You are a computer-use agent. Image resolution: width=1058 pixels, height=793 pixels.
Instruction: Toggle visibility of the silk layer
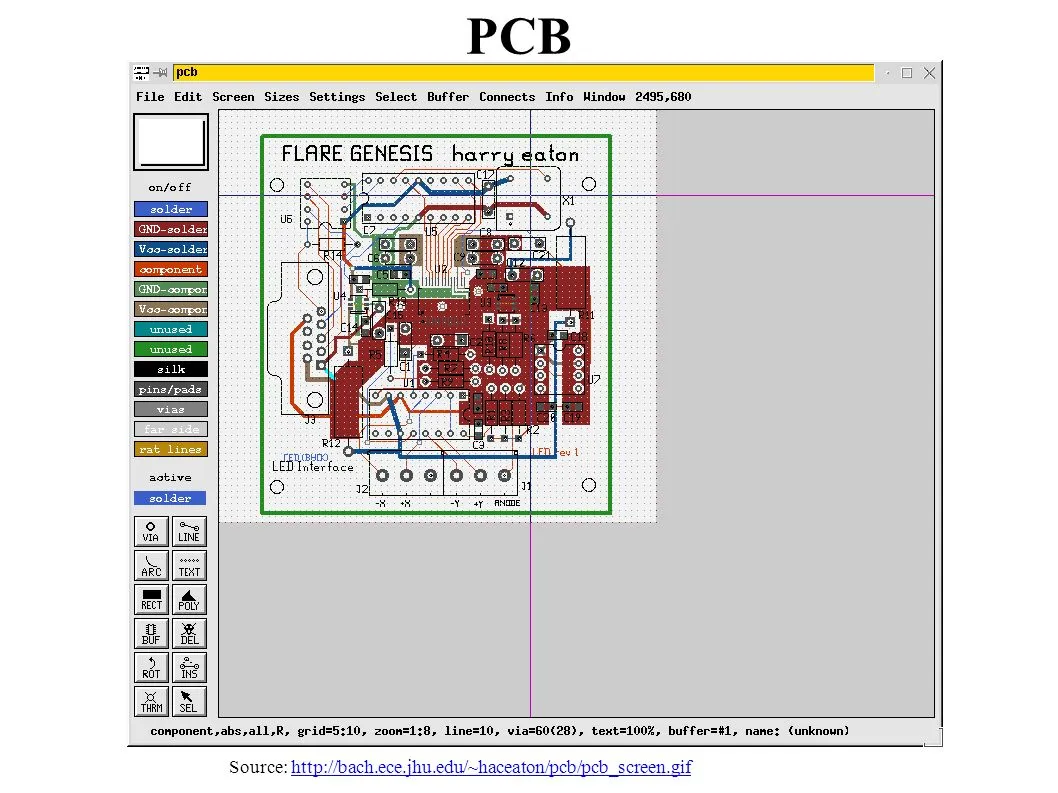[170, 369]
